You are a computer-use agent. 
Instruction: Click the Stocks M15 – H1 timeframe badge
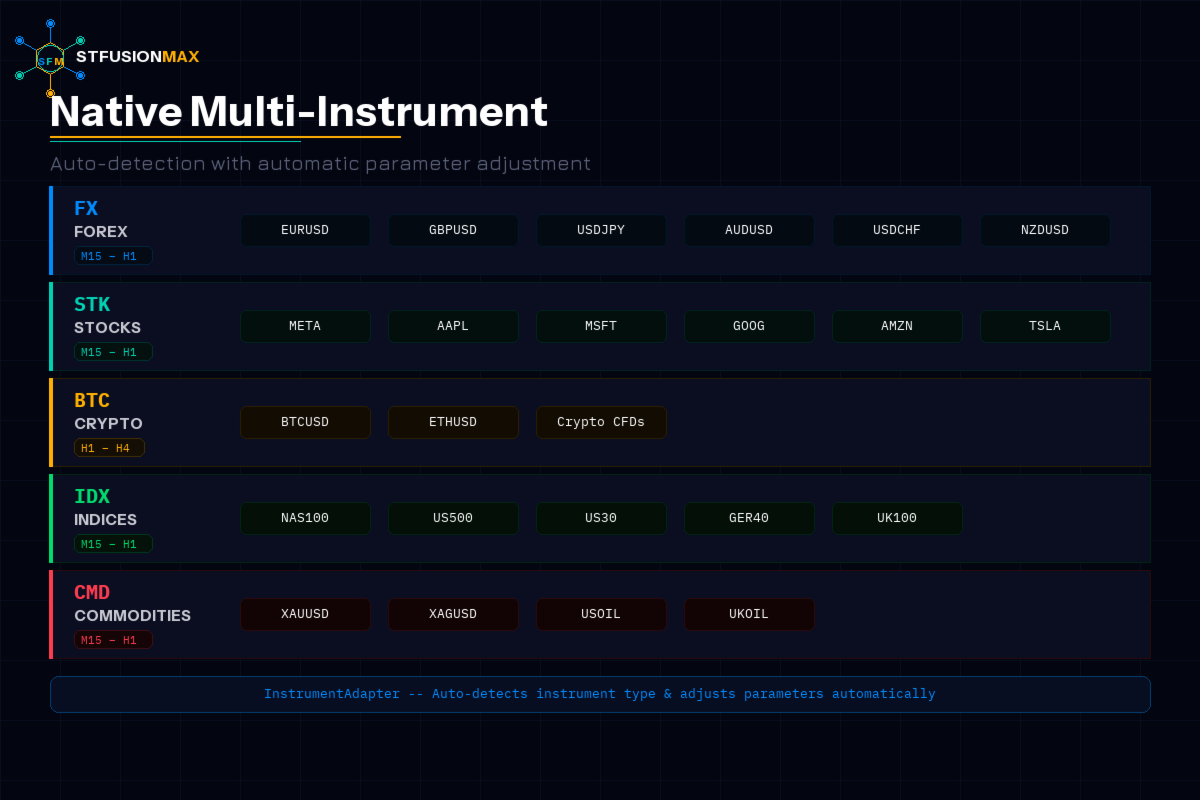tap(113, 352)
